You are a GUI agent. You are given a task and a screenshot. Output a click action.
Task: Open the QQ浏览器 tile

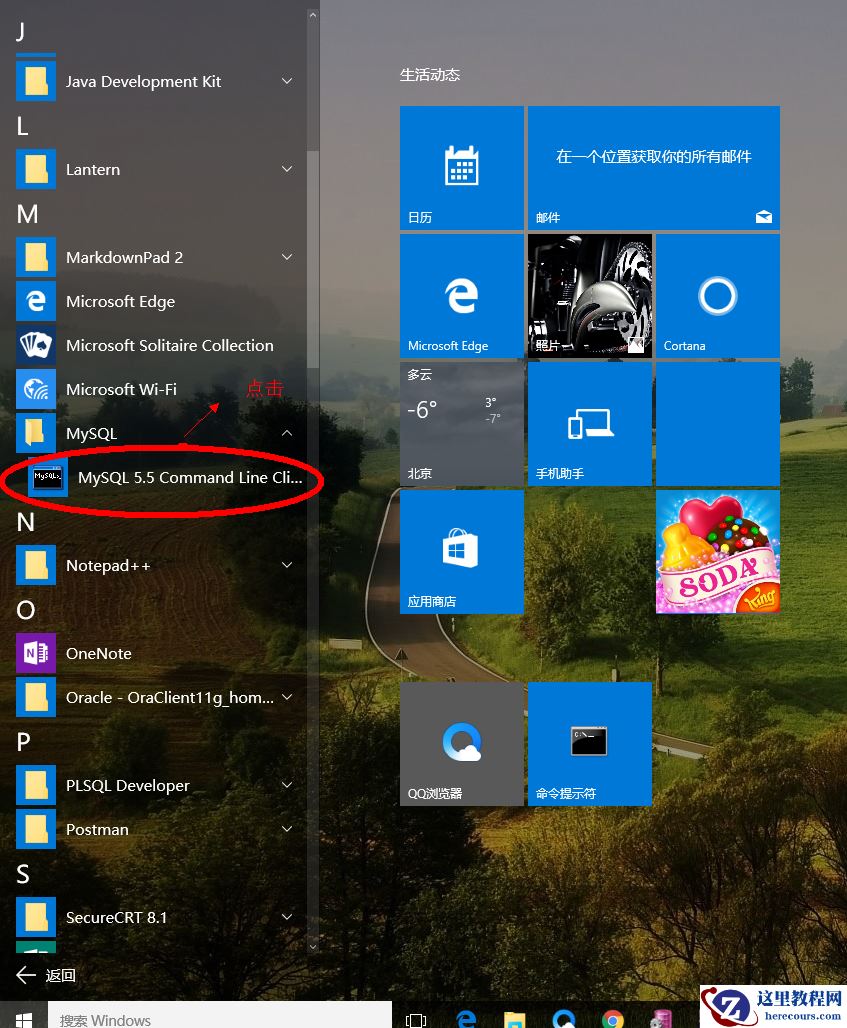click(x=461, y=743)
